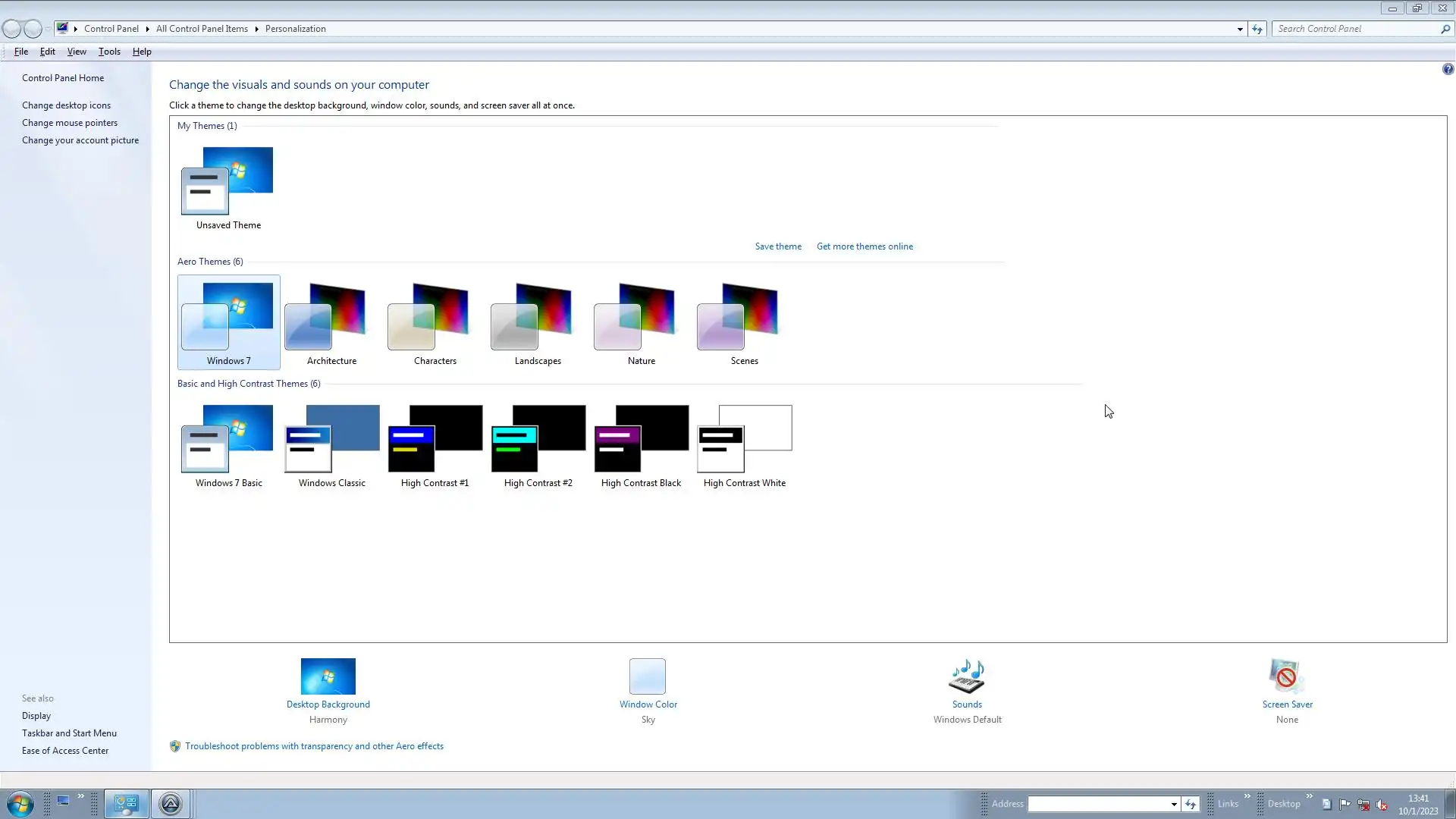The width and height of the screenshot is (1456, 819).
Task: Click the refresh button beside address bar
Action: [x=1257, y=29]
